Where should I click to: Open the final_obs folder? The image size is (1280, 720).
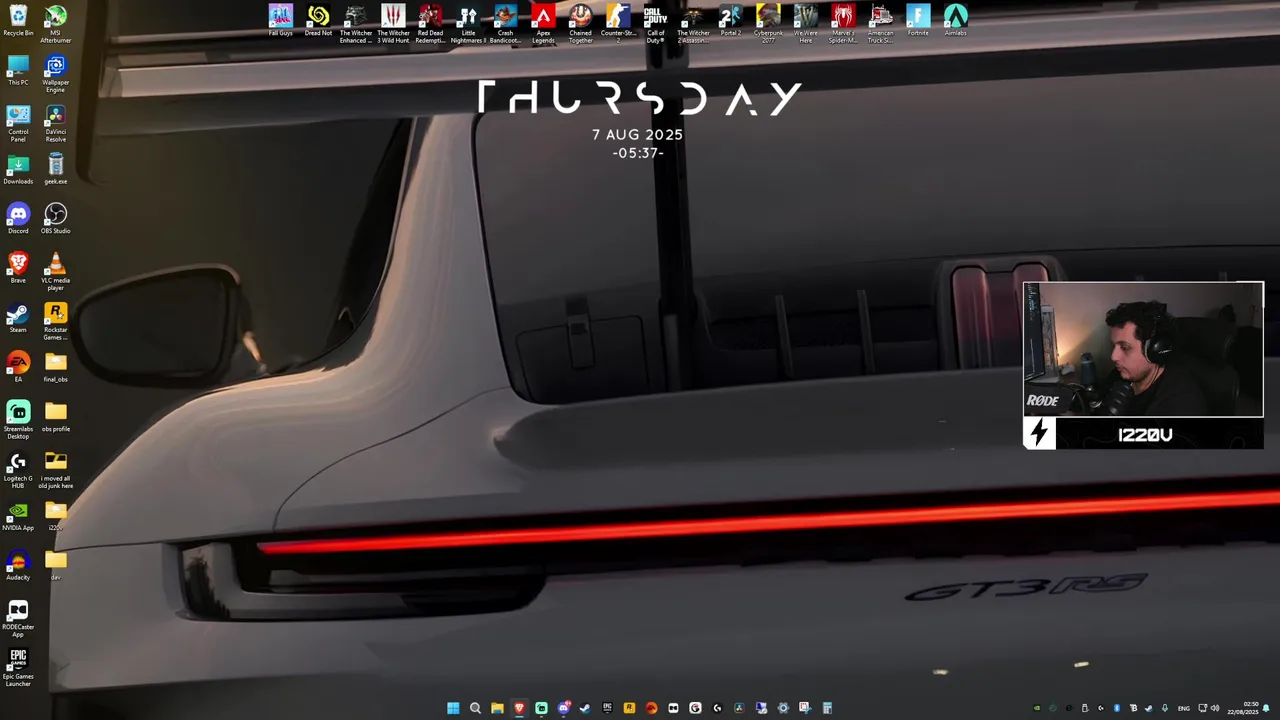56,367
